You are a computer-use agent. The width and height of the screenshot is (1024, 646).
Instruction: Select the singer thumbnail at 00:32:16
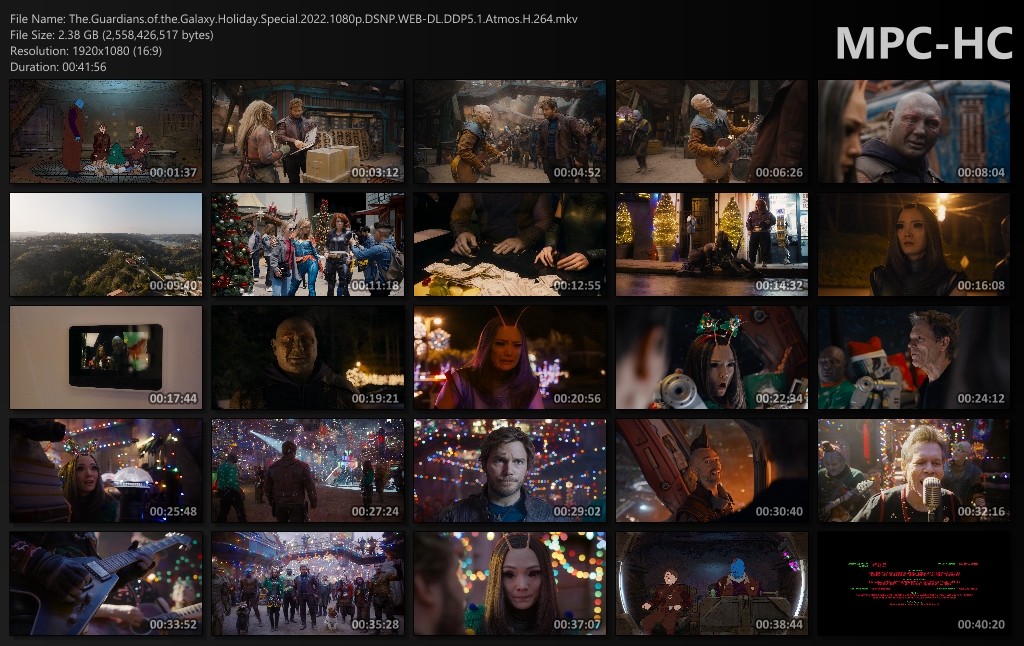(x=914, y=470)
